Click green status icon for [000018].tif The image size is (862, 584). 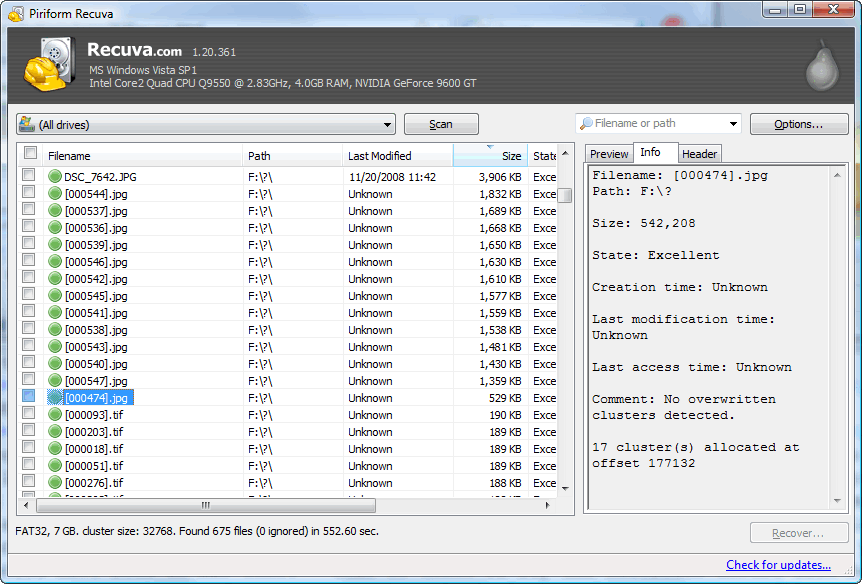[x=54, y=449]
